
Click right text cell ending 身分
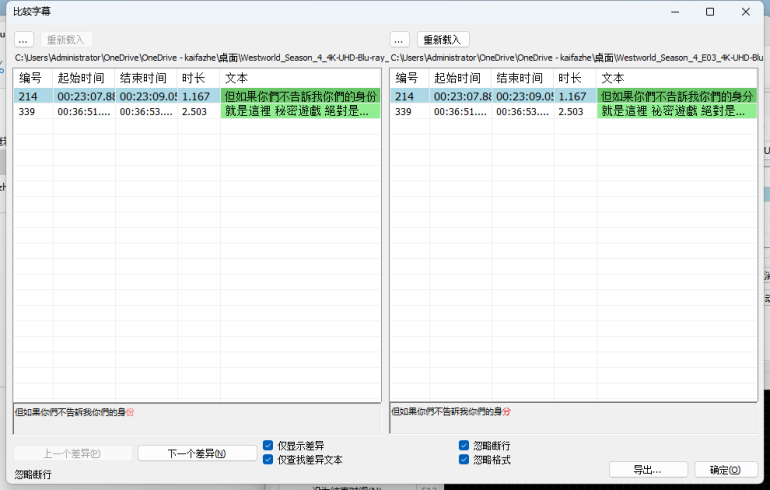[x=677, y=96]
